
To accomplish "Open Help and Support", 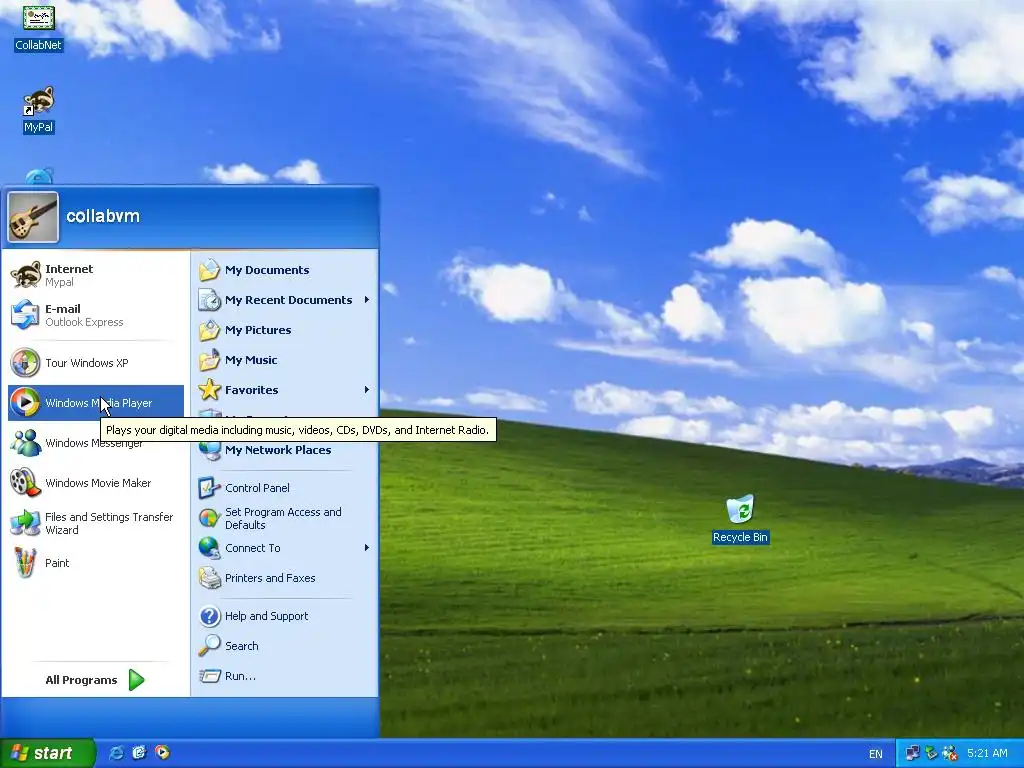I will [285, 616].
